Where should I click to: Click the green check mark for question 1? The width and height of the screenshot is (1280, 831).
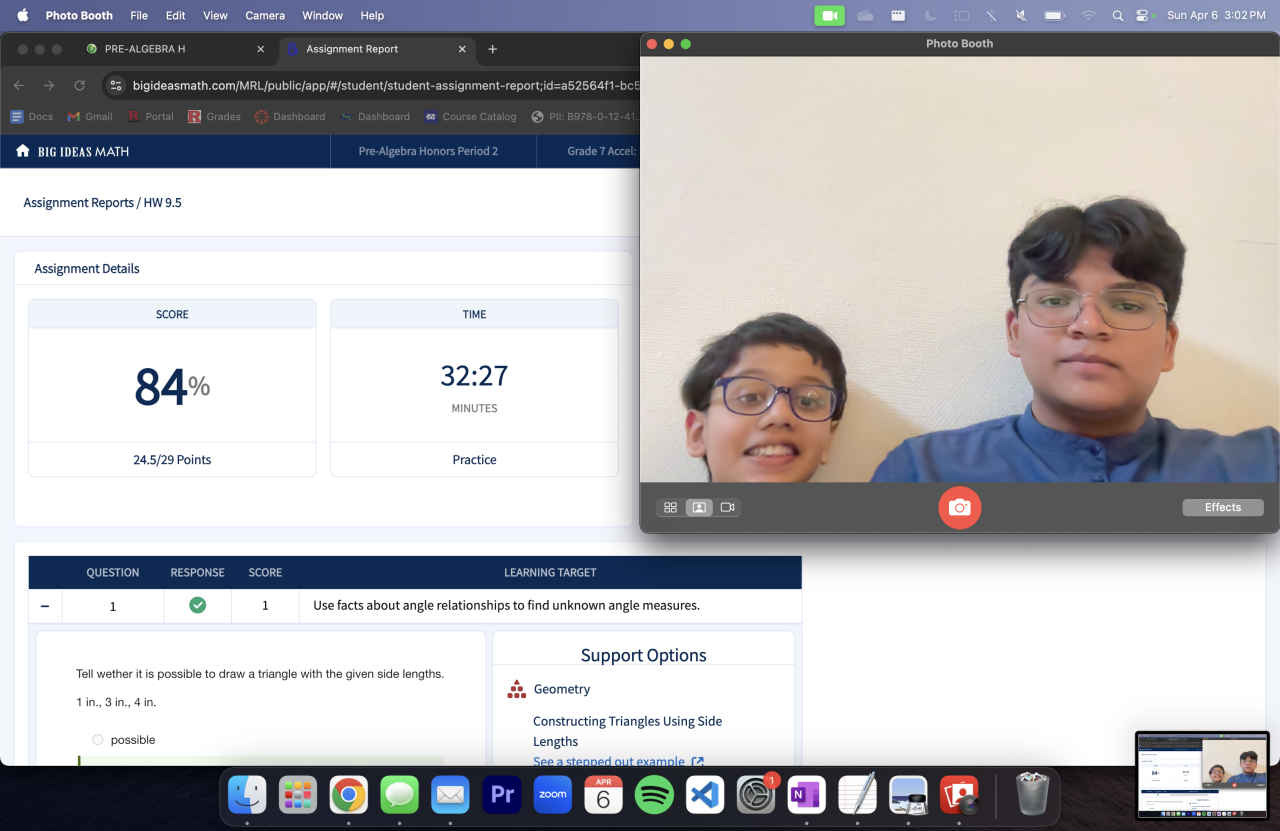coord(197,605)
